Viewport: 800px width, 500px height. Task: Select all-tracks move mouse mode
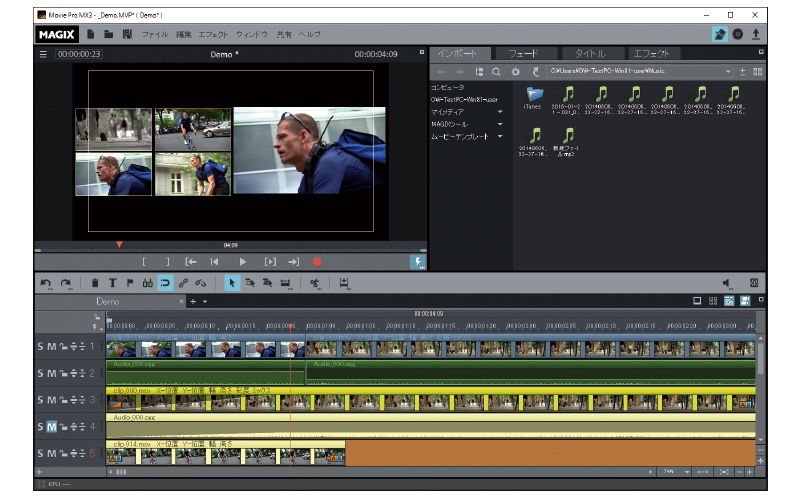267,283
